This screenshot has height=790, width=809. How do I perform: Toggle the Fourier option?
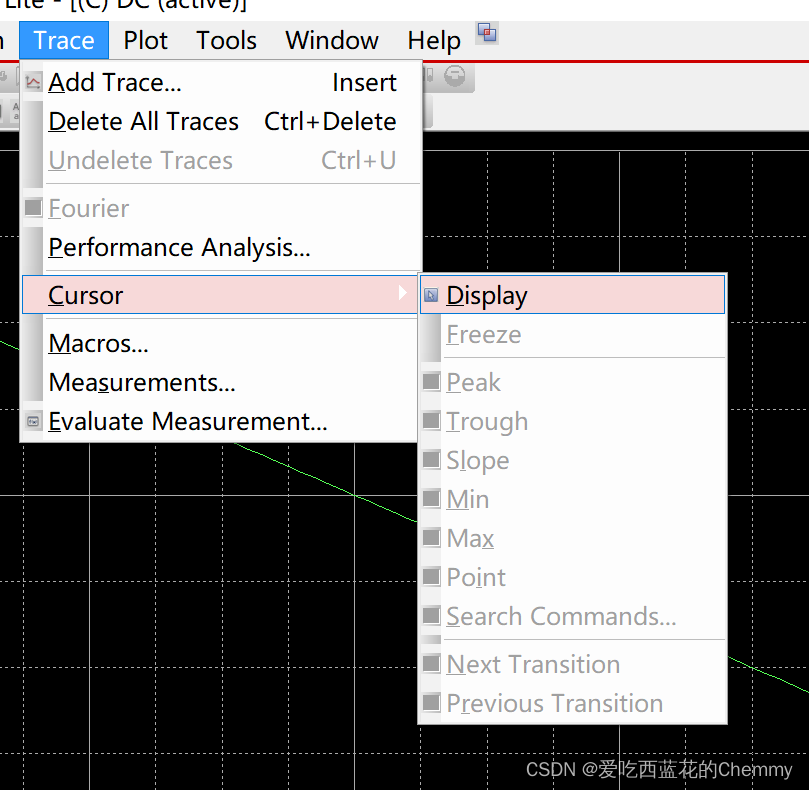(x=89, y=209)
